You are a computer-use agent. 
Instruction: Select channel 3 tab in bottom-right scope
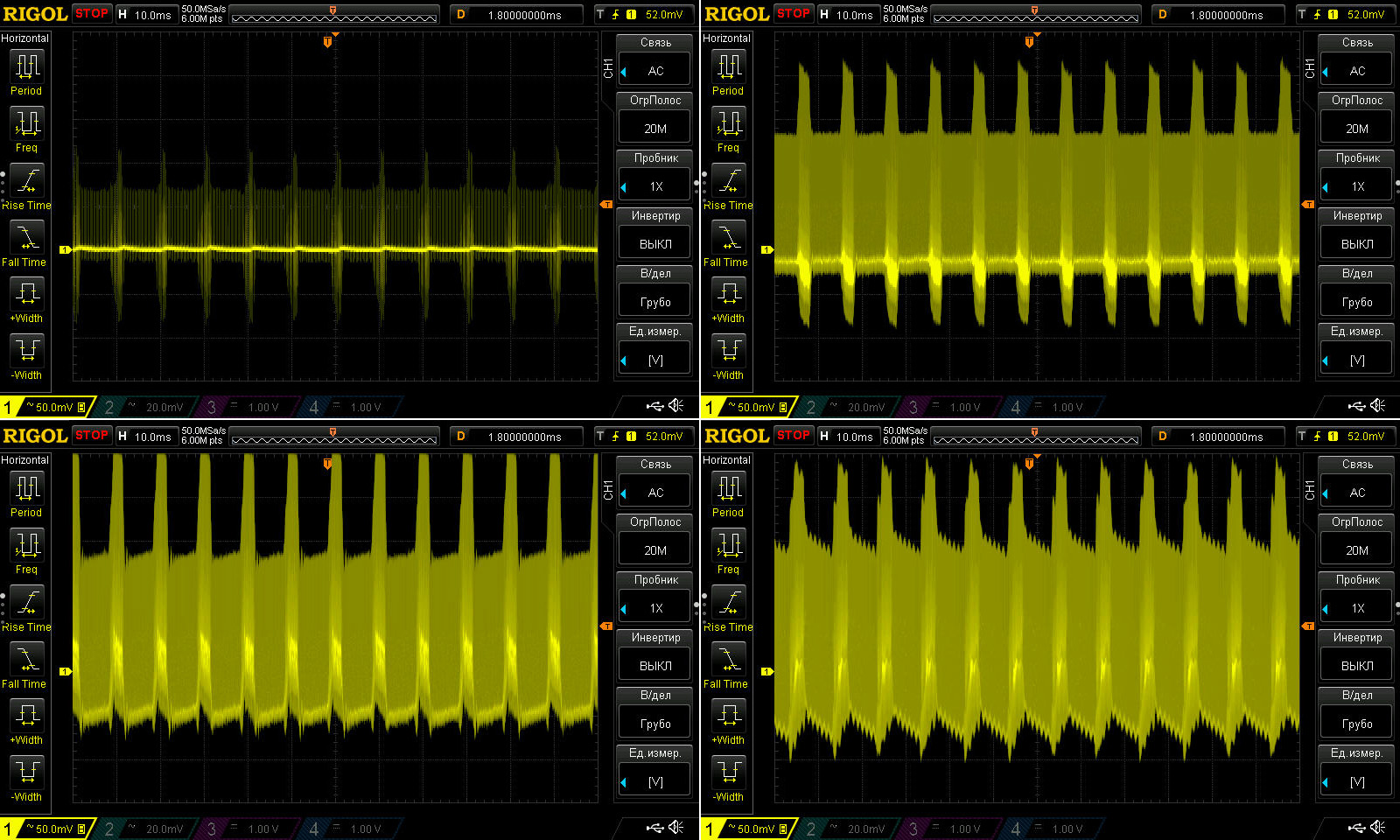948,829
